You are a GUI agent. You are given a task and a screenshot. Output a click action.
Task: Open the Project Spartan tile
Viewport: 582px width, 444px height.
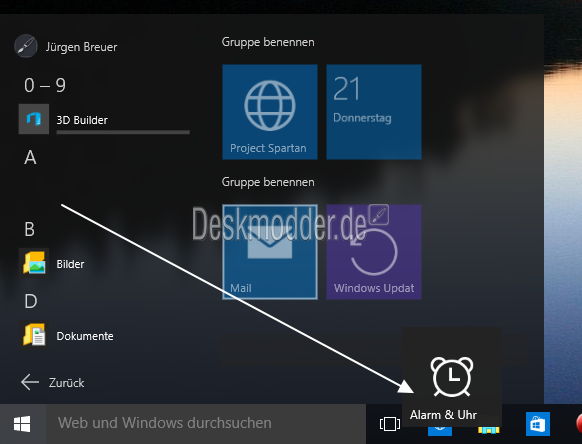[x=270, y=112]
